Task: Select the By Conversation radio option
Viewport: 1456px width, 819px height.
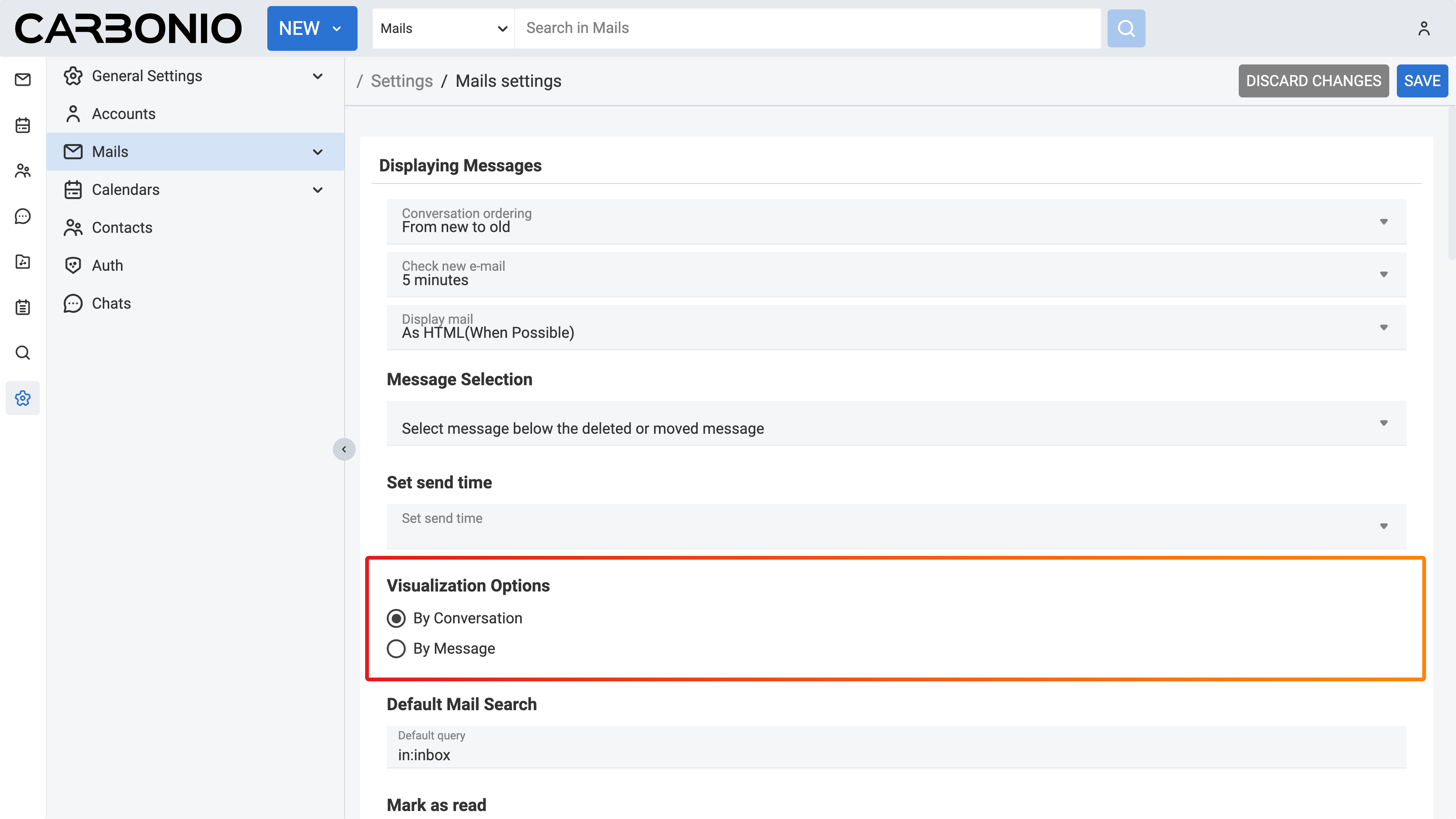Action: [396, 618]
